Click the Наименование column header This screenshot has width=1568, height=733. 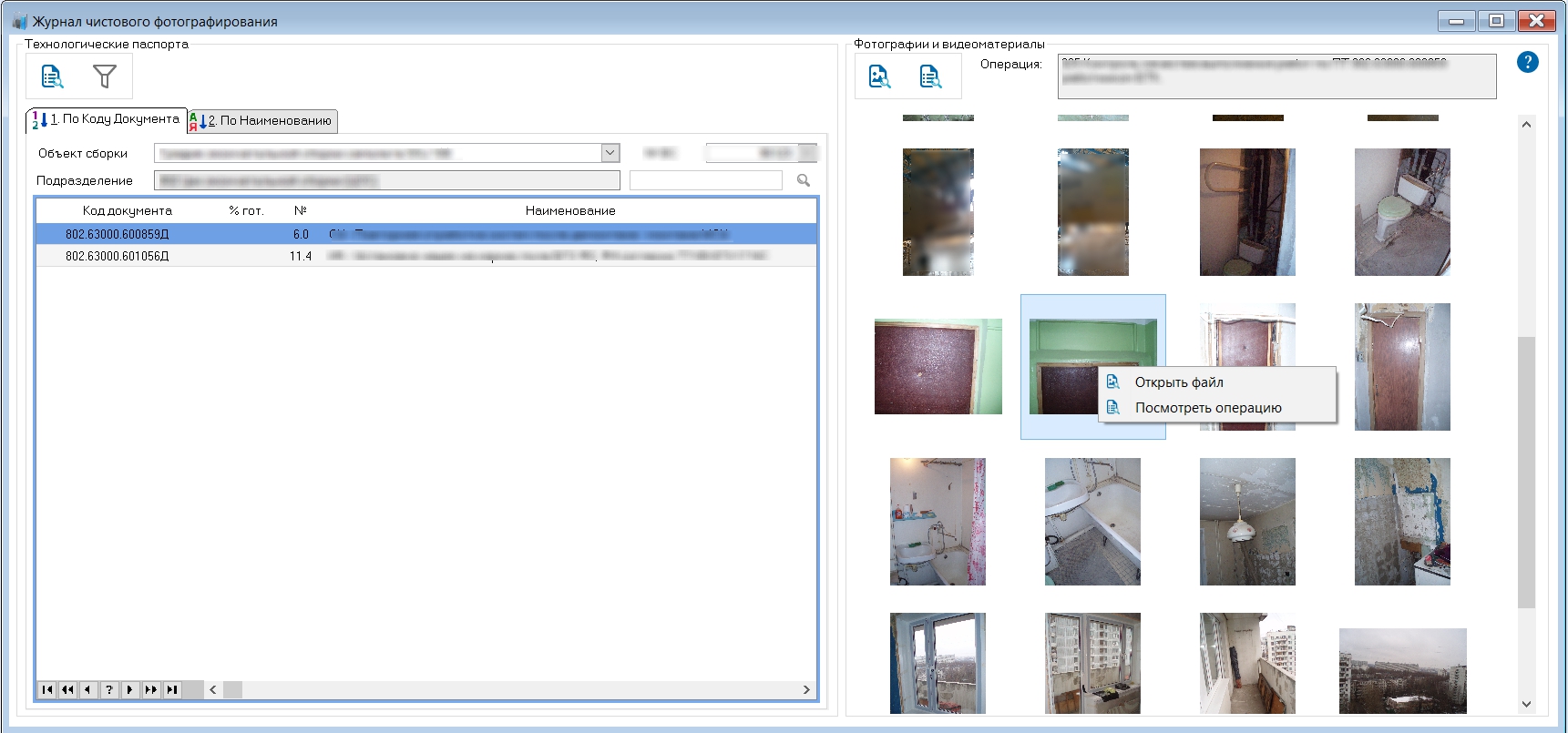click(569, 210)
